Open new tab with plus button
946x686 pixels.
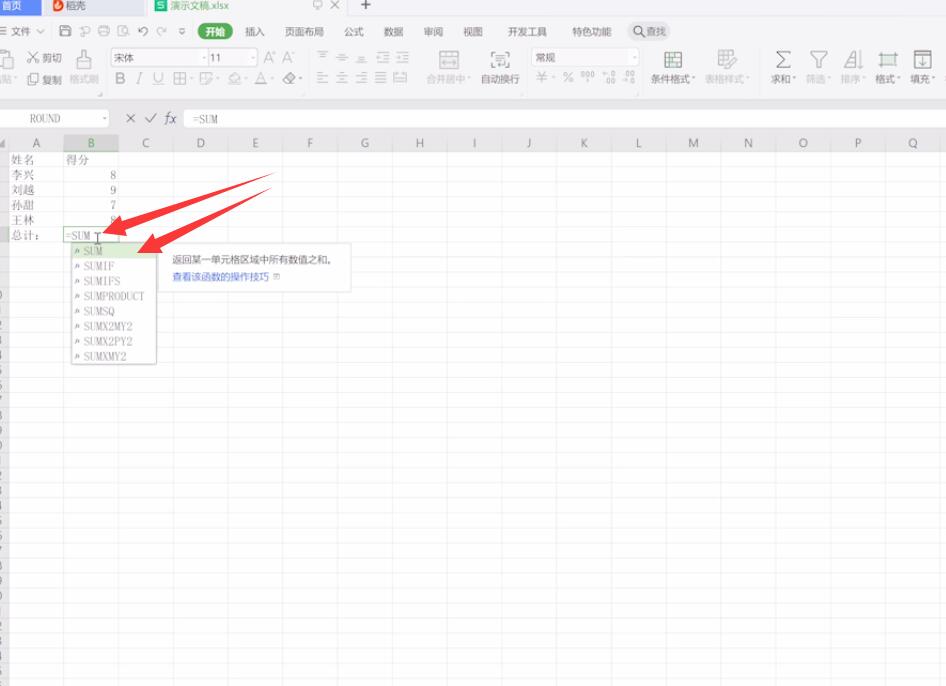(365, 5)
